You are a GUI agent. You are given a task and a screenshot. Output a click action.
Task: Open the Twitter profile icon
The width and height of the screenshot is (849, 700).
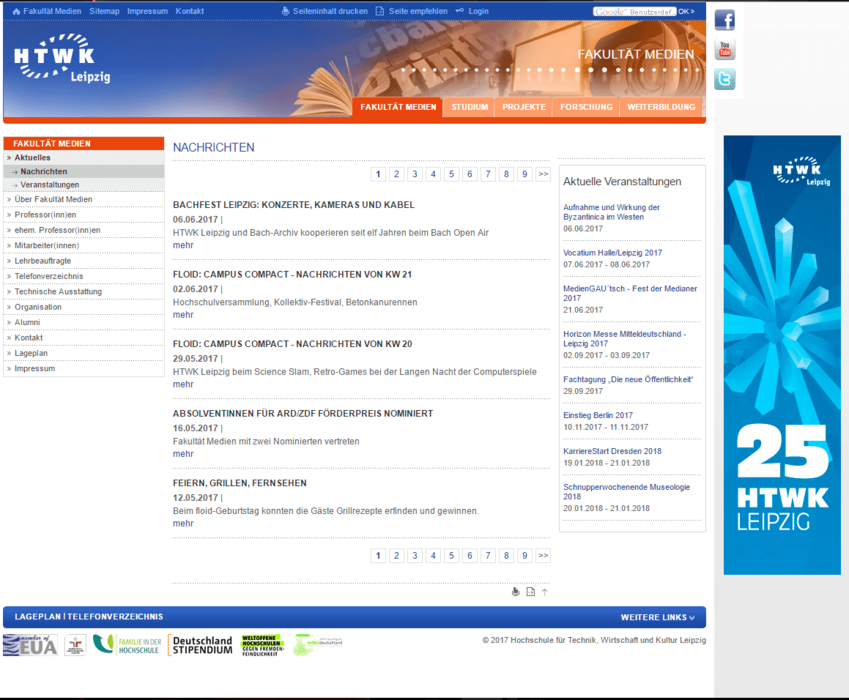pos(724,80)
